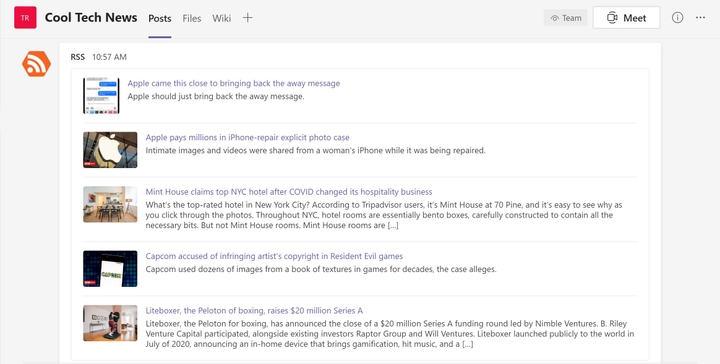The image size is (720, 364).
Task: Click the Capcom article thumbnail
Action: point(110,269)
